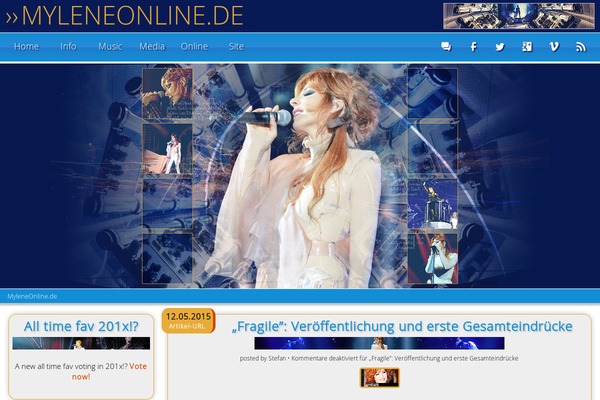
Task: Click the Vote now! link
Action: click(x=109, y=371)
